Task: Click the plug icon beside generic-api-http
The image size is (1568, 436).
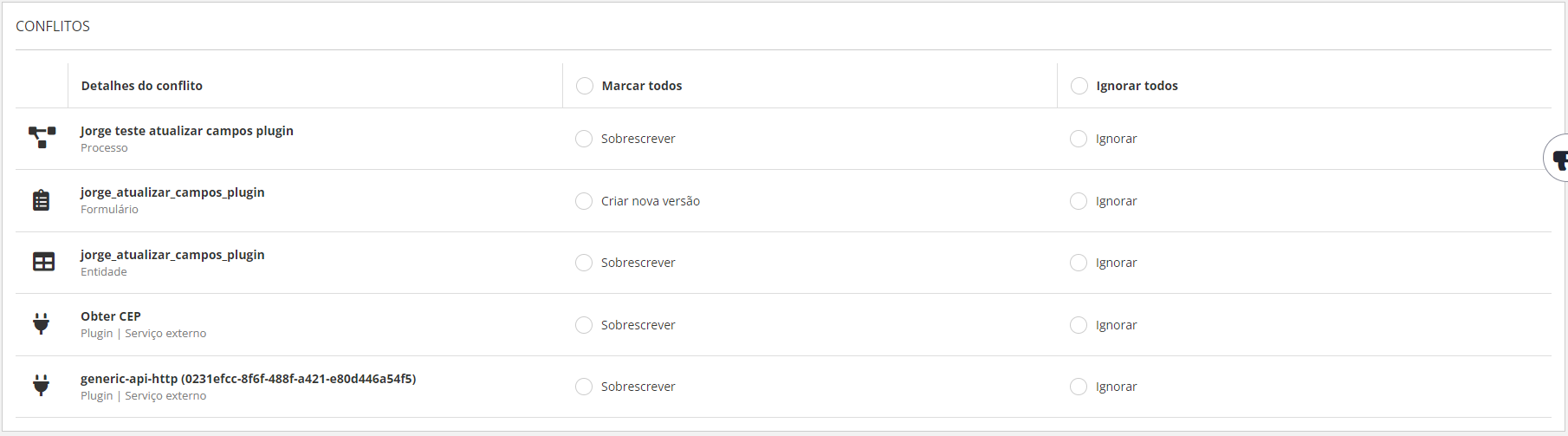Action: (x=41, y=385)
